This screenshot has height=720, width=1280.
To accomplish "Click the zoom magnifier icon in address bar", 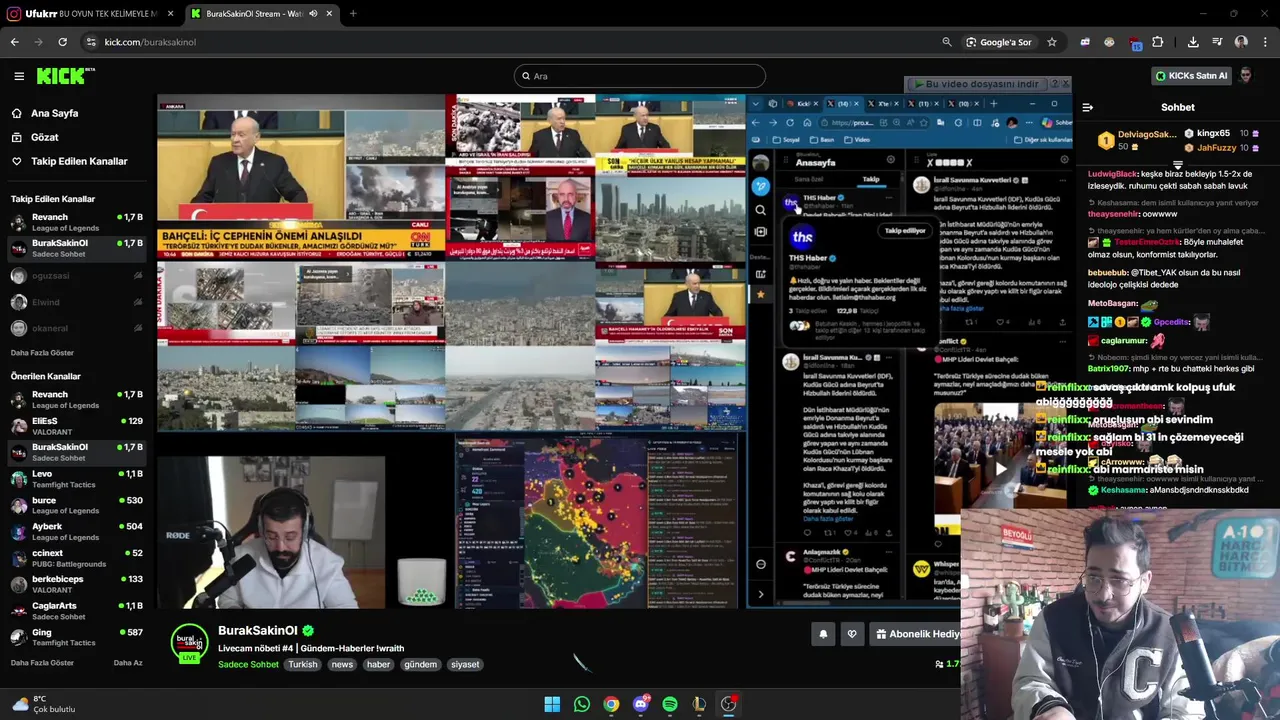I will tap(947, 42).
